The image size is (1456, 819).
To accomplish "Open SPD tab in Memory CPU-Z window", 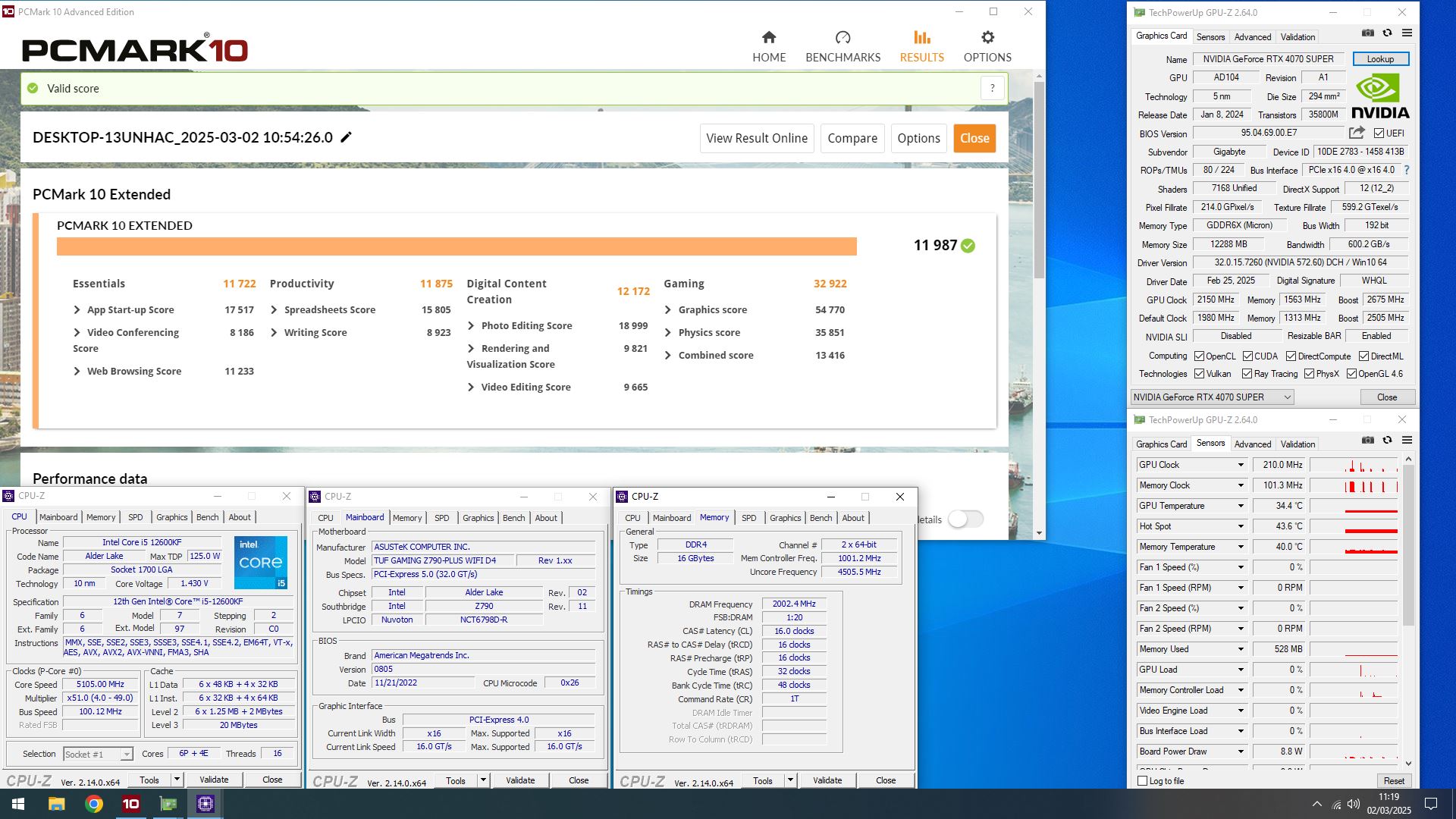I will click(x=748, y=518).
